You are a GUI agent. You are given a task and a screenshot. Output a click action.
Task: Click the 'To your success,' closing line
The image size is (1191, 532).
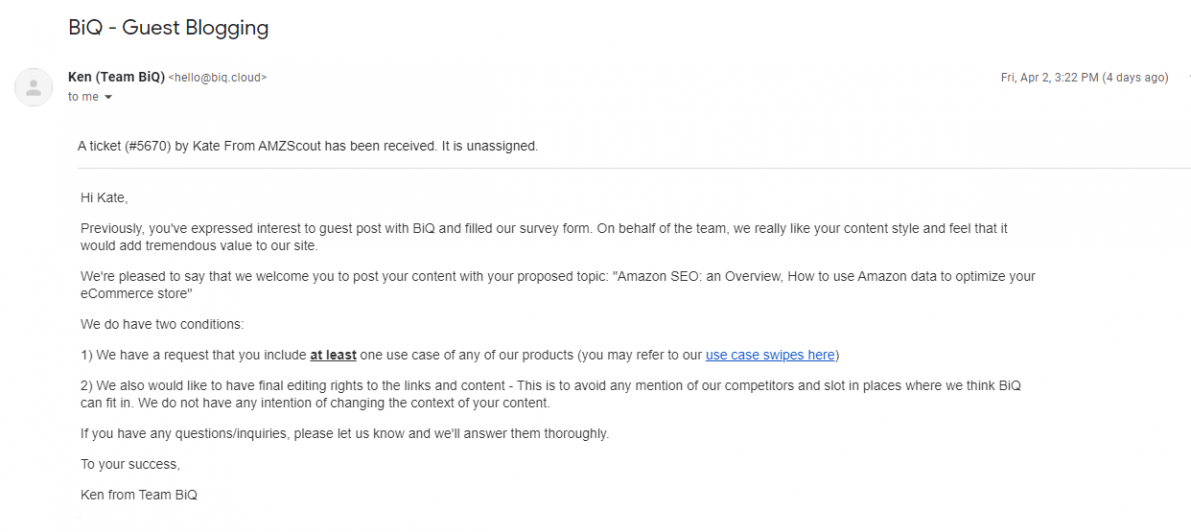(130, 464)
